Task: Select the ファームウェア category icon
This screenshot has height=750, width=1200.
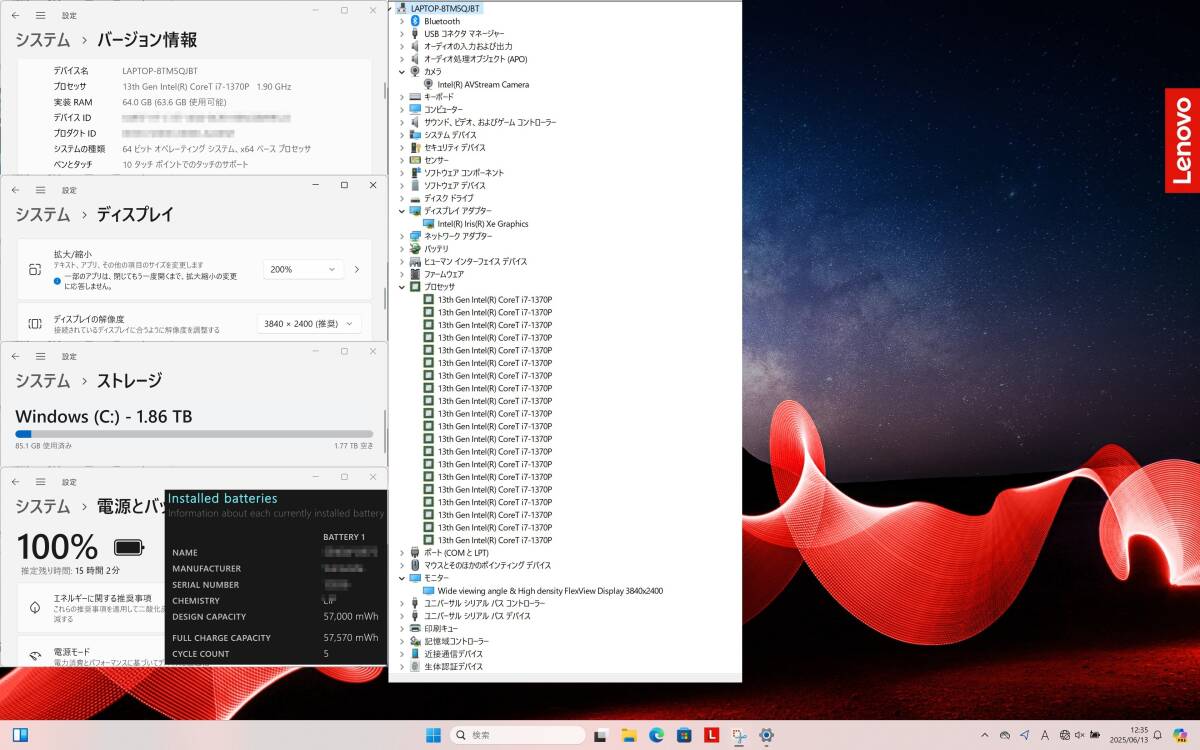Action: 415,274
